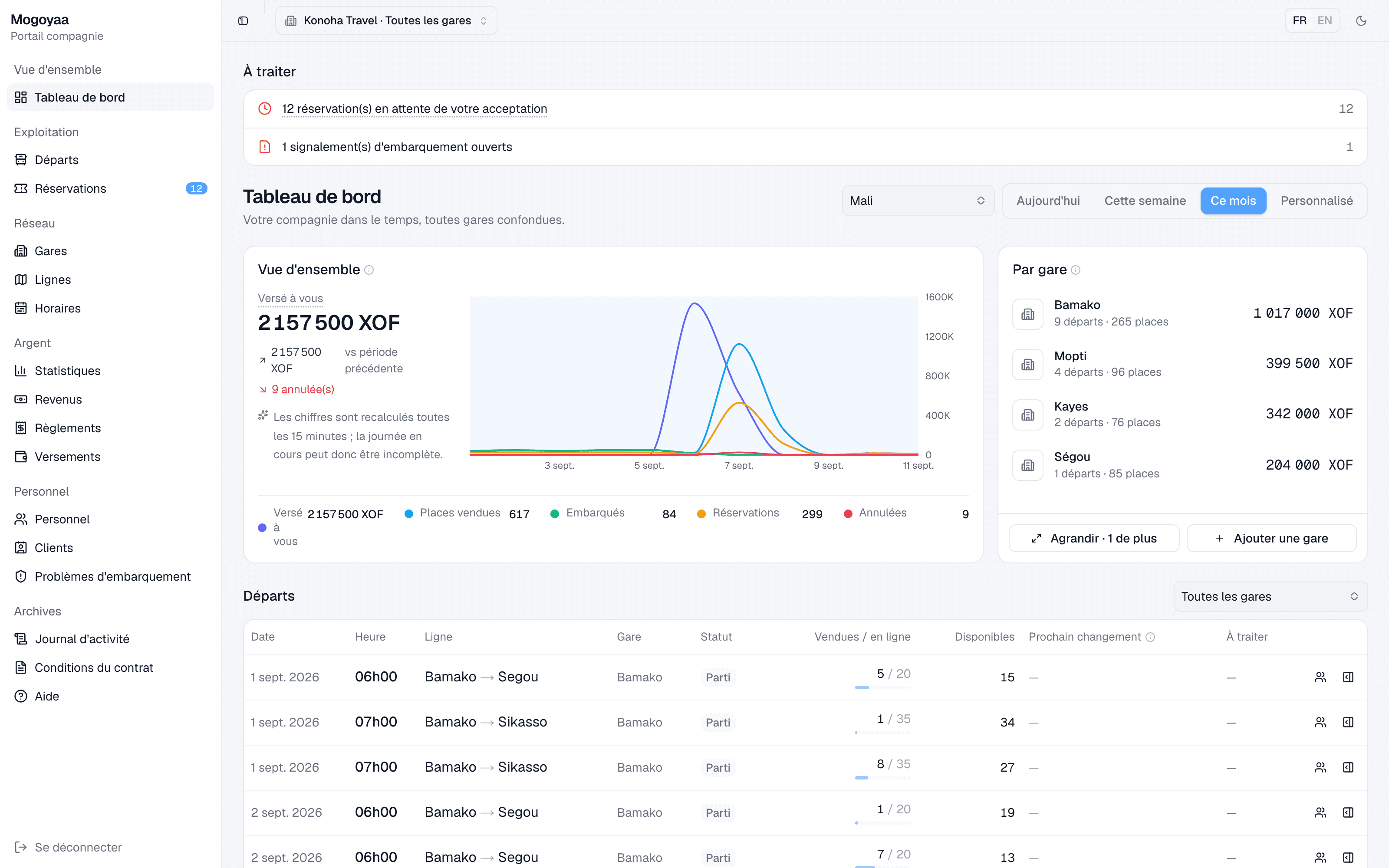
Task: Click the alert icon beside boarding reports
Action: 265,146
